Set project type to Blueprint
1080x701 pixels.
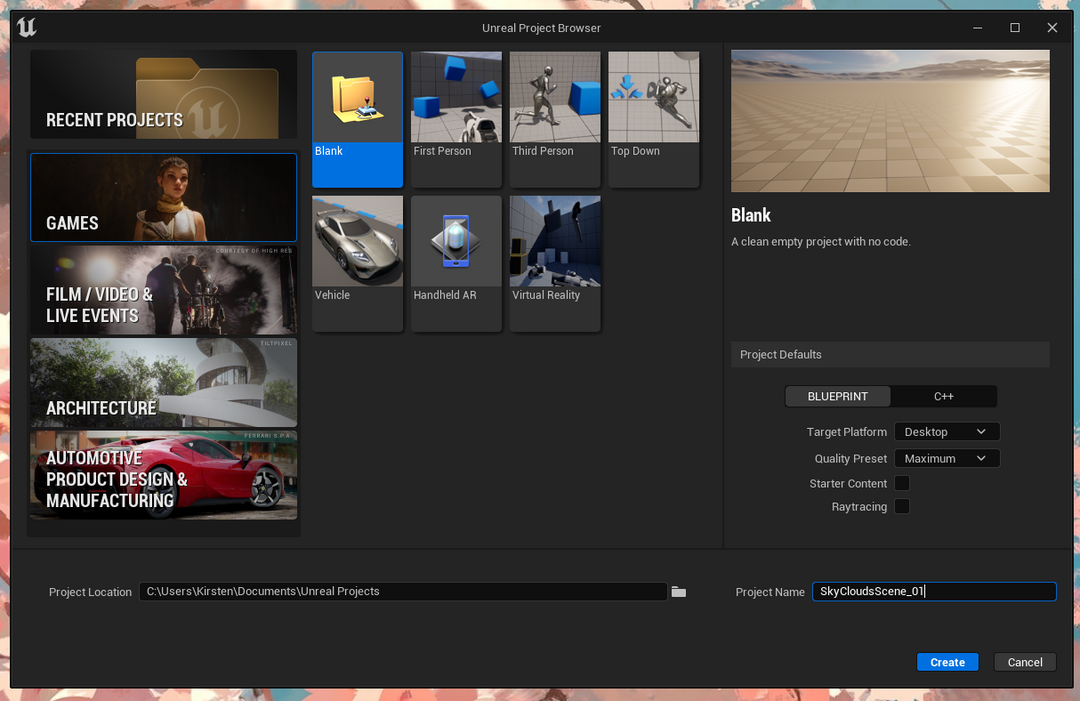click(x=838, y=396)
